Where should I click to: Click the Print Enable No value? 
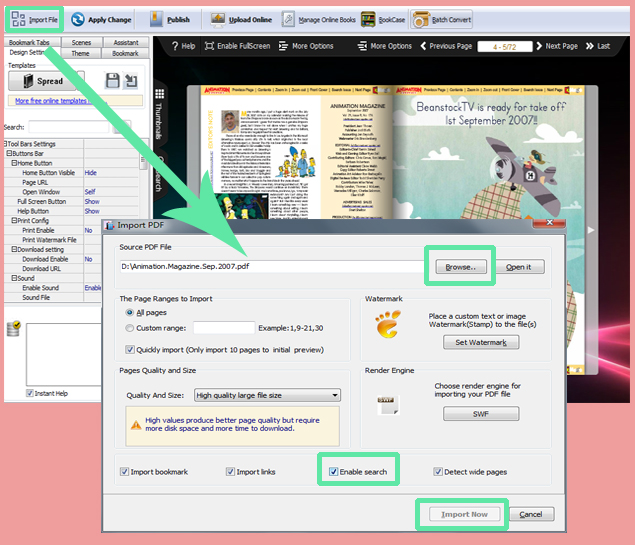(88, 230)
